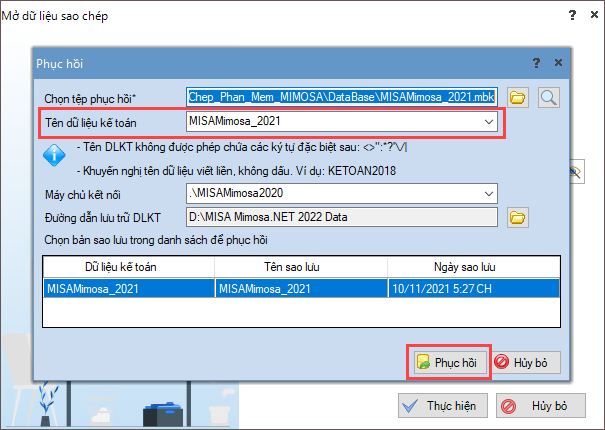Expand the Tên dữ liệu kế toán dropdown
Screen dimensions: 605x430
488,122
